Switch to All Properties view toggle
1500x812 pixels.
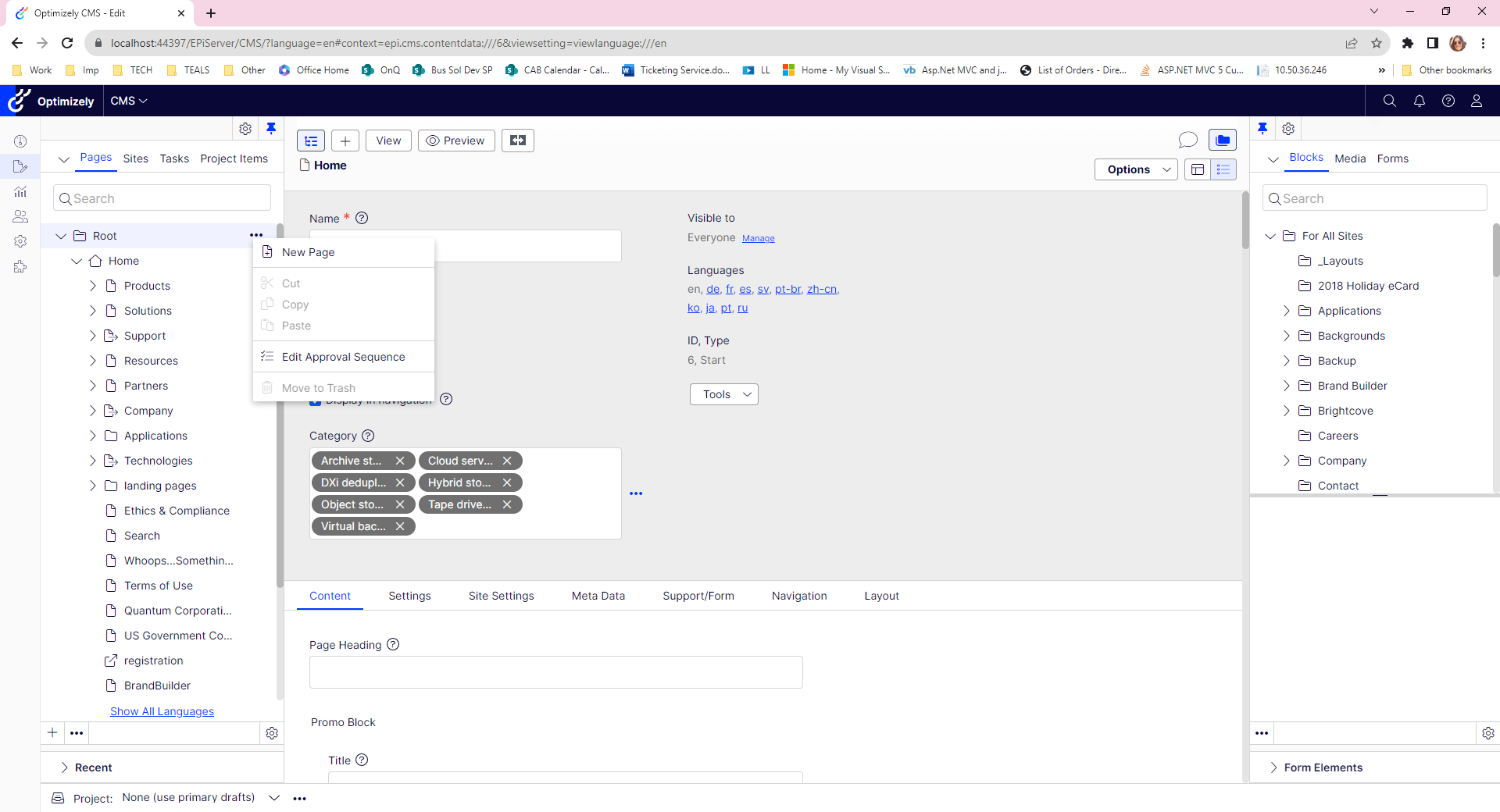pos(1223,169)
